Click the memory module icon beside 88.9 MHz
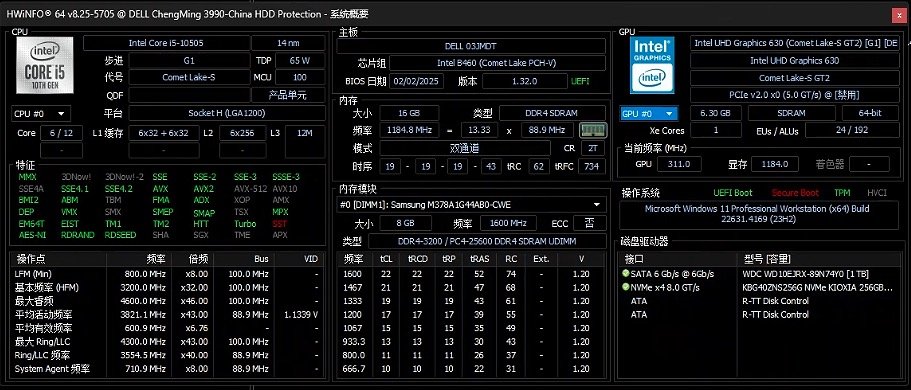This screenshot has height=390, width=911. [x=593, y=130]
